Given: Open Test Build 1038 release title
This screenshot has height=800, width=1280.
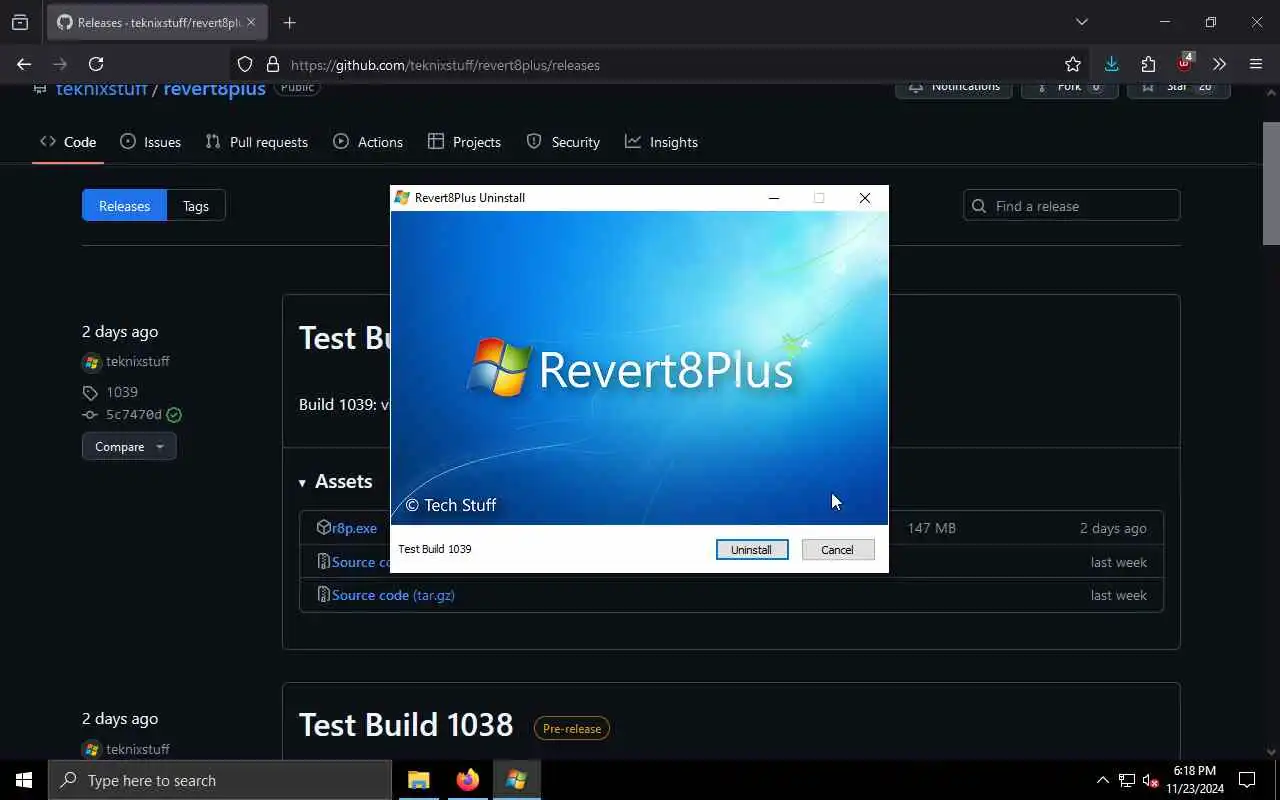Looking at the screenshot, I should click(x=406, y=724).
